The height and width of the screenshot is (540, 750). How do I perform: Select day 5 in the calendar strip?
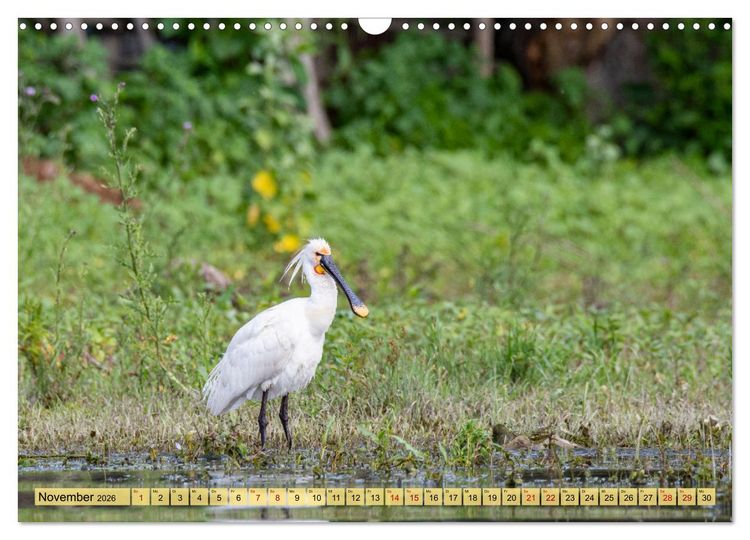219,497
